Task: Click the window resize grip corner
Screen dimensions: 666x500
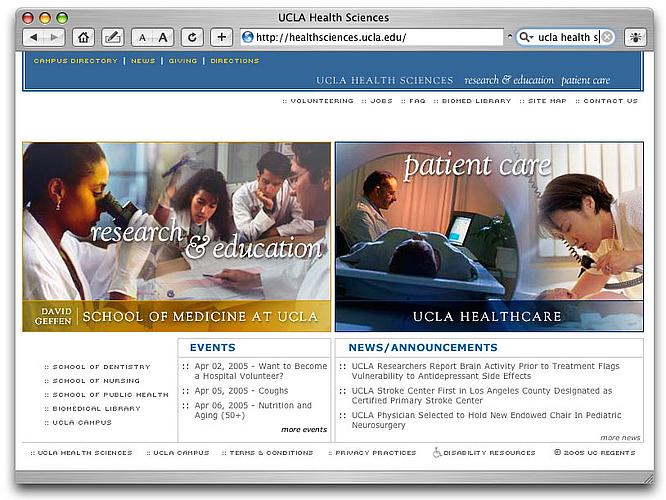Action: click(649, 479)
